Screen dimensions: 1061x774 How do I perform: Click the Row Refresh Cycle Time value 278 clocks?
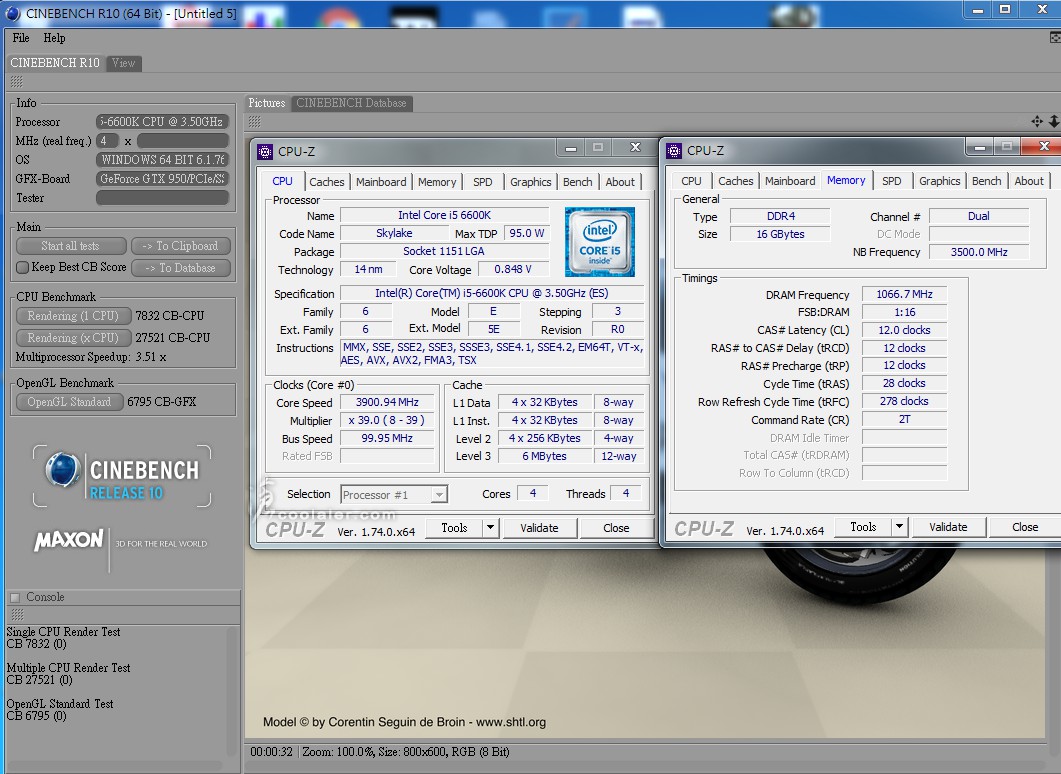904,401
